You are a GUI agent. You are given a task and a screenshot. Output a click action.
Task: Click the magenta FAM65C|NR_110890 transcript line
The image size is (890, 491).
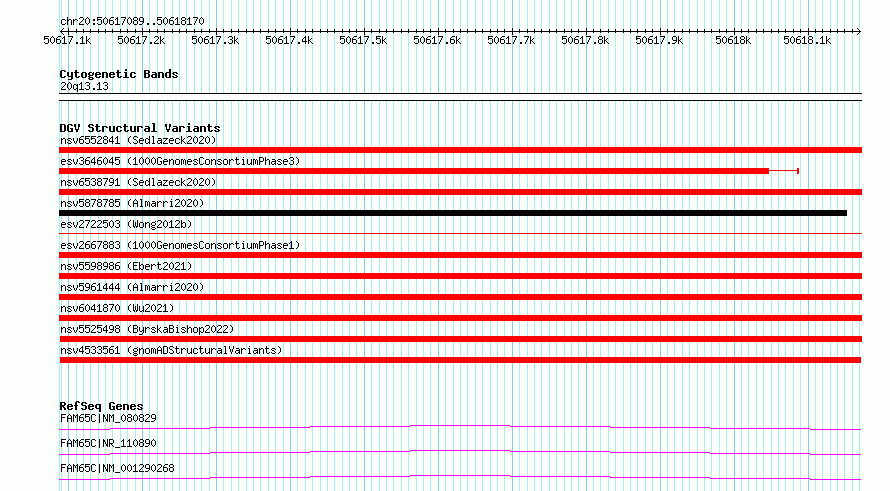pyautogui.click(x=460, y=452)
